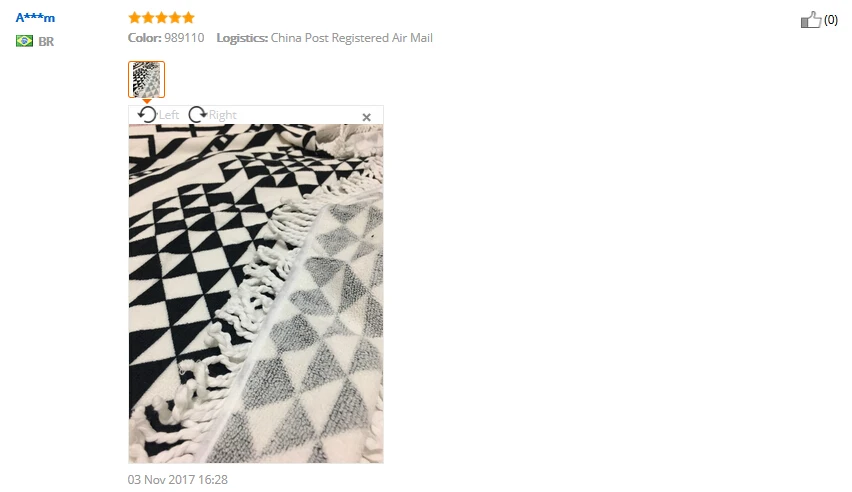
Task: Click the BR country code text
Action: pyautogui.click(x=46, y=41)
